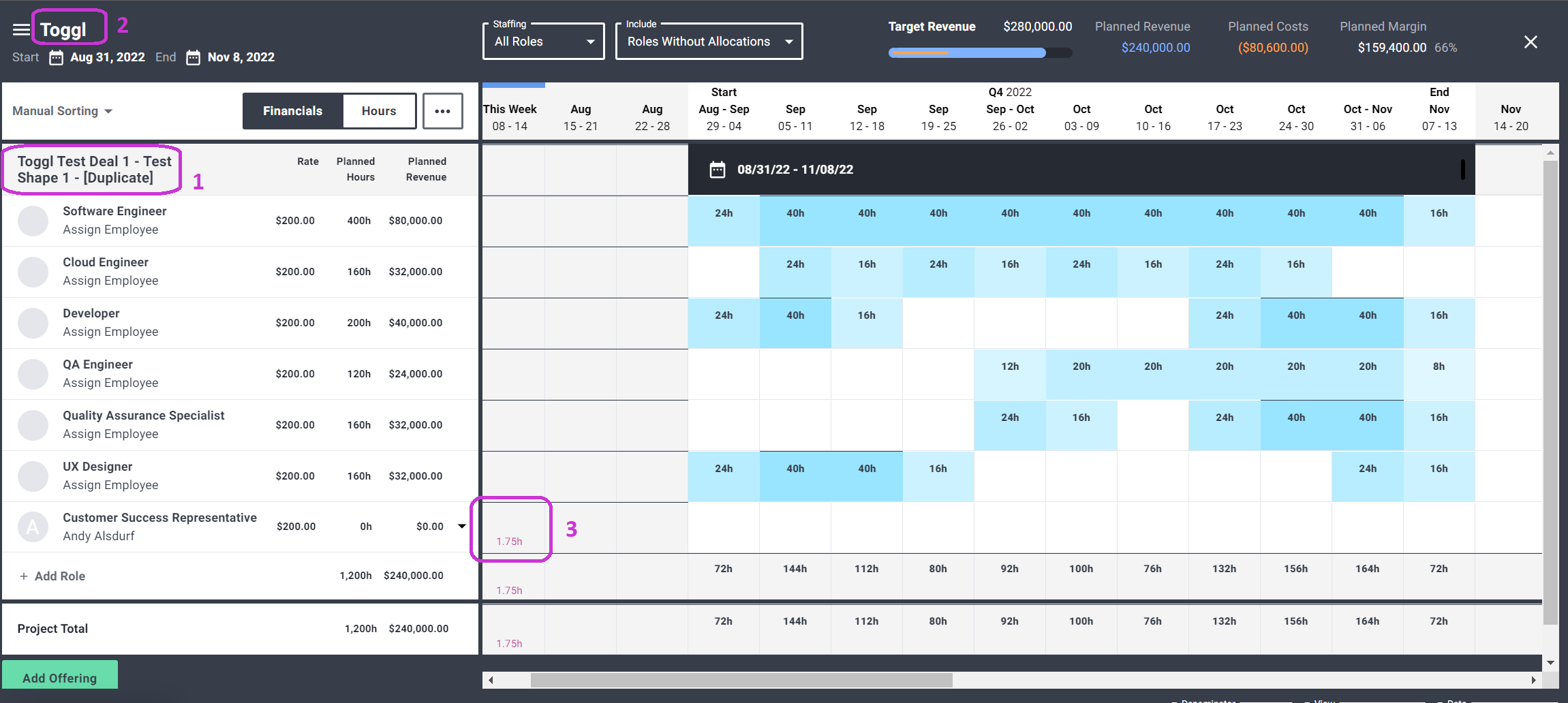This screenshot has width=1568, height=703.
Task: Click the vertical scrollbar down arrow
Action: [1550, 662]
